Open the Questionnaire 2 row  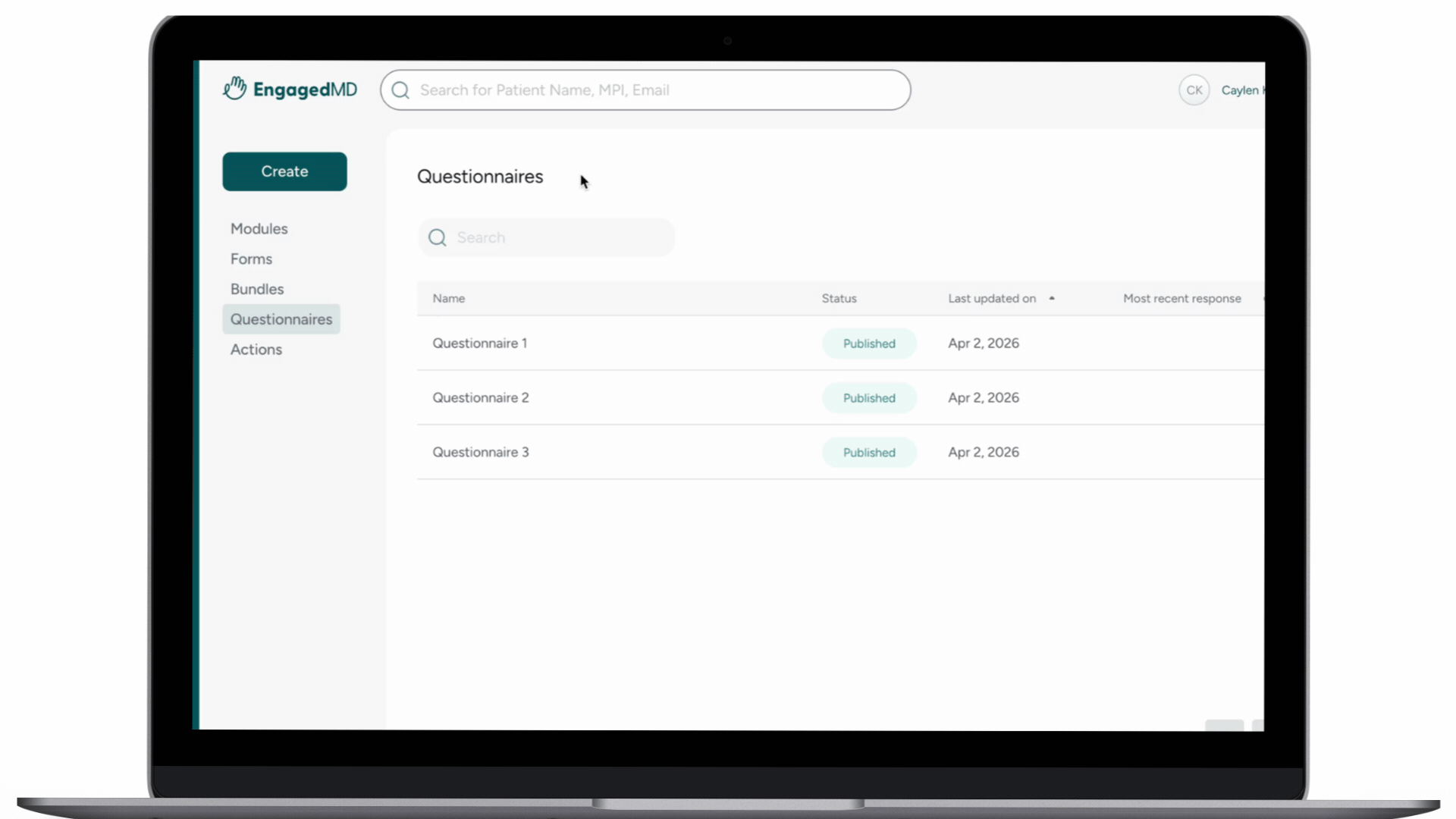[840, 398]
